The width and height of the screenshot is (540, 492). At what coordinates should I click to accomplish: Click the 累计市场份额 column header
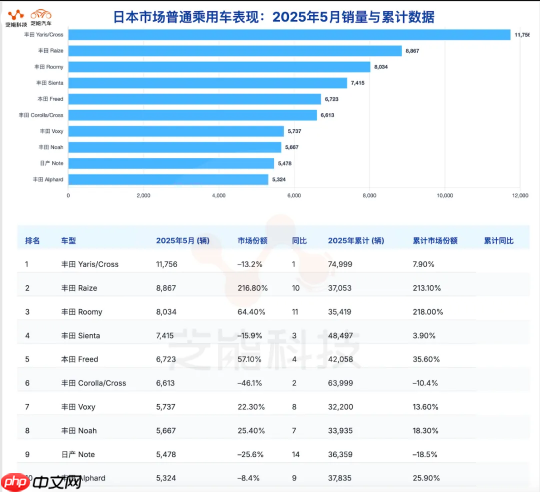(435, 241)
